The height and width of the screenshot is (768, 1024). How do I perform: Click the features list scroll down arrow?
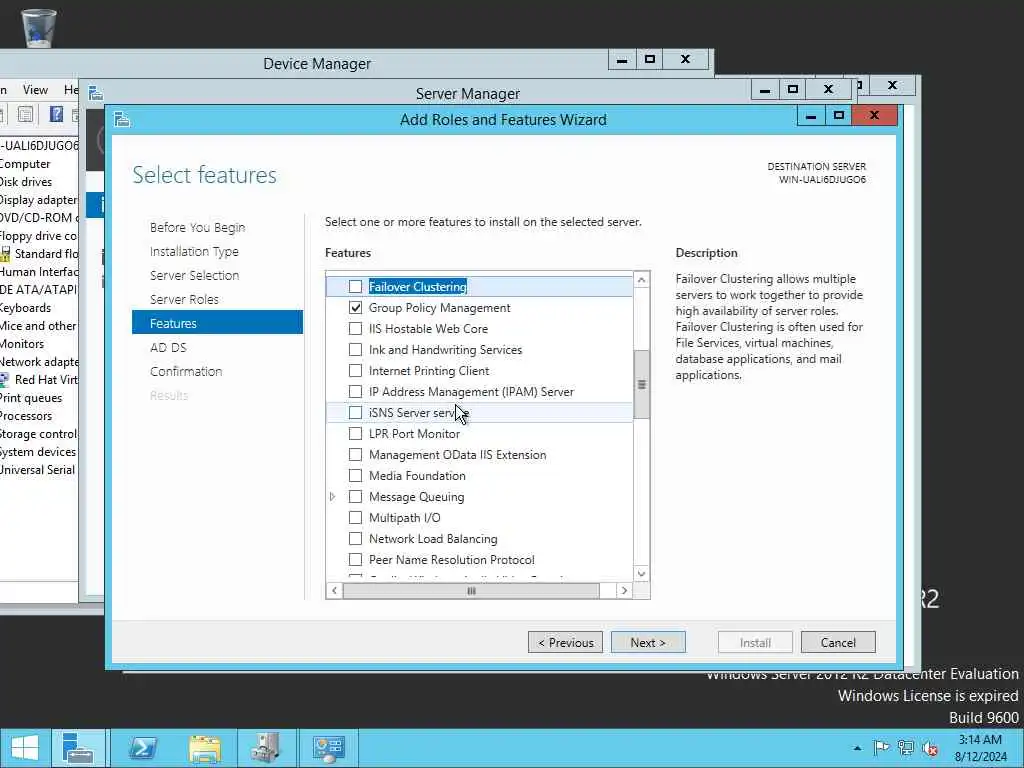coord(641,573)
